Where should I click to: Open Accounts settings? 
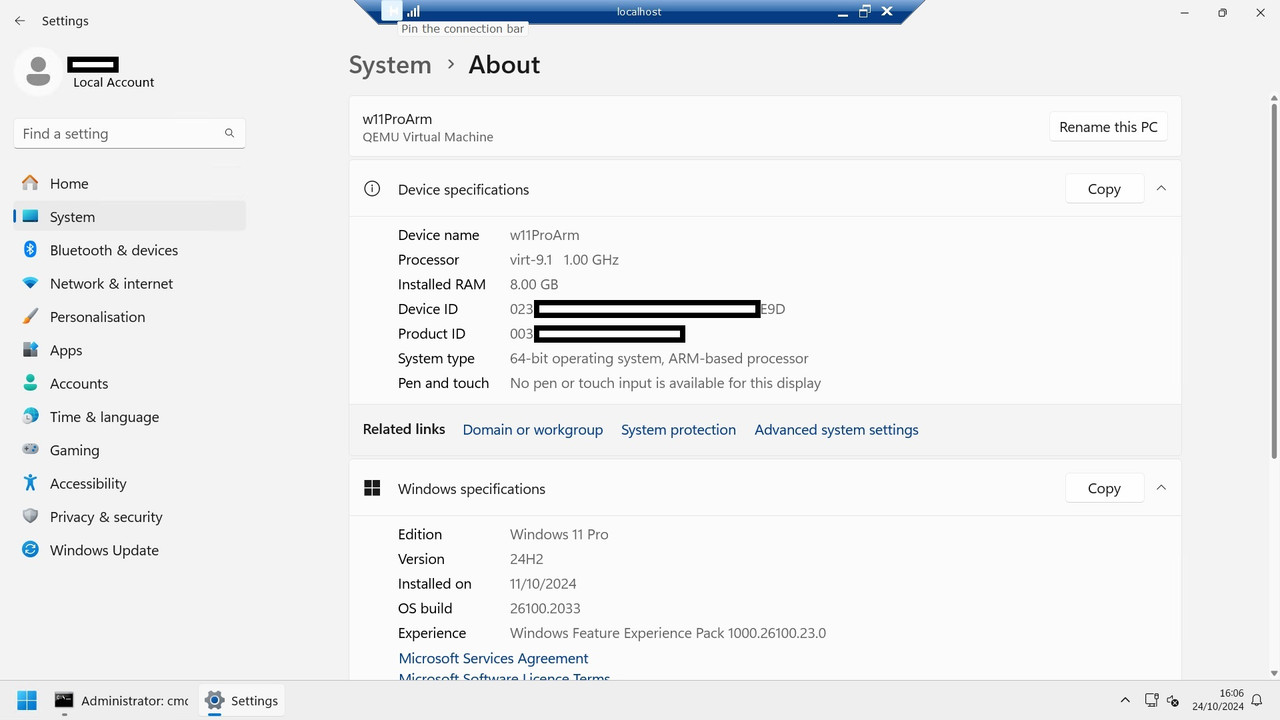(x=129, y=383)
